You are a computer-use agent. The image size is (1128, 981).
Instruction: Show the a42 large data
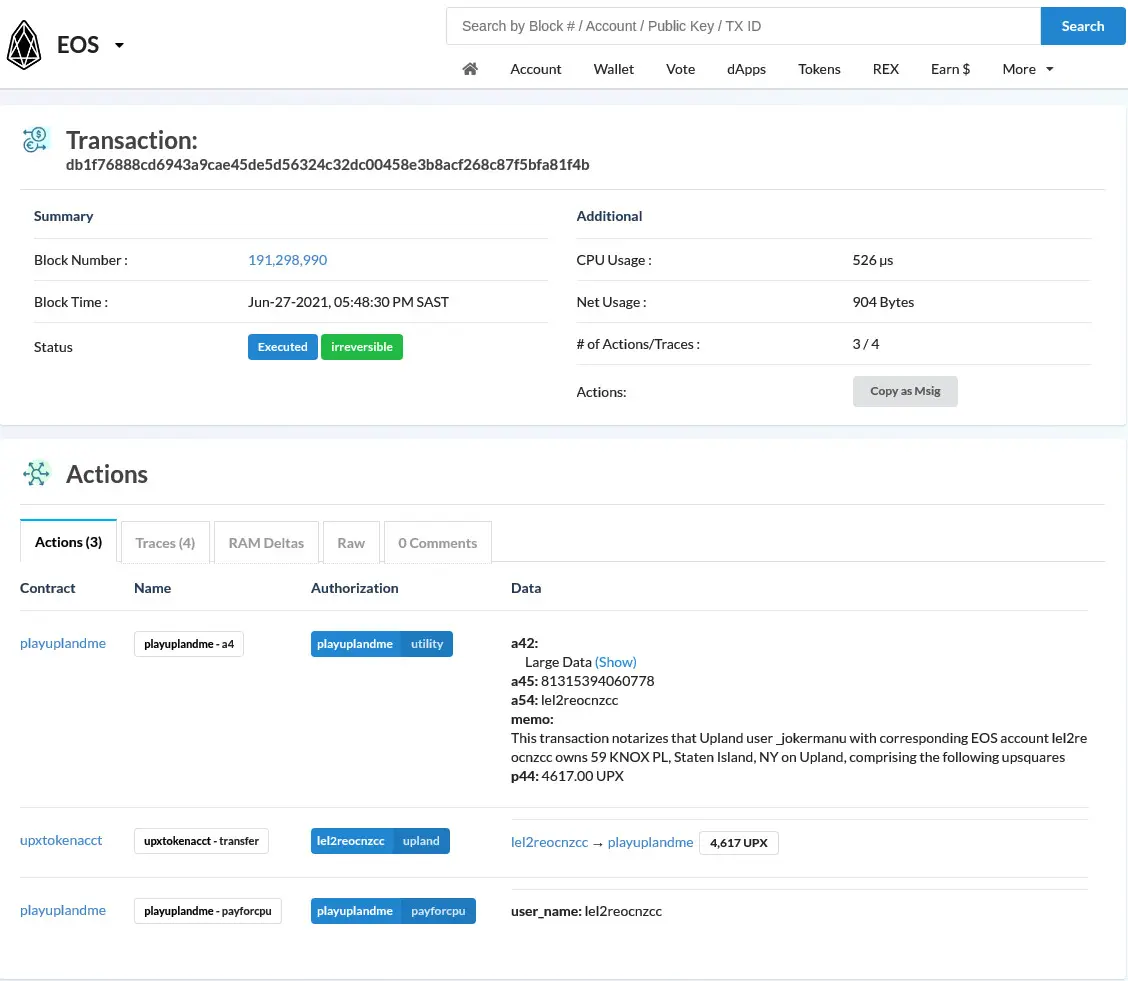point(616,662)
